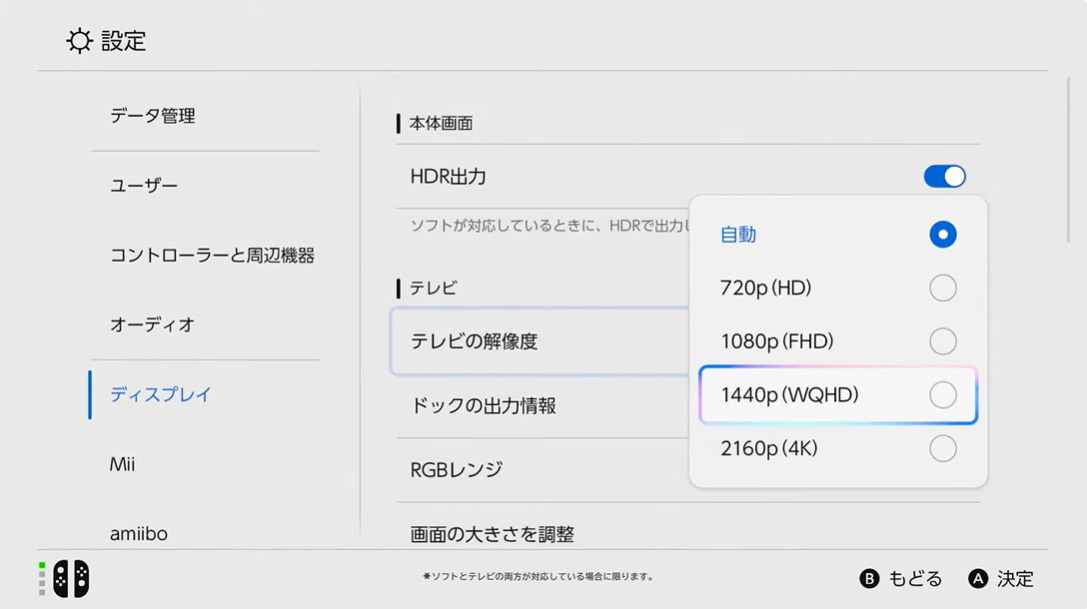1087x609 pixels.
Task: Click the 1440p (WQHD) option text
Action: coord(790,395)
